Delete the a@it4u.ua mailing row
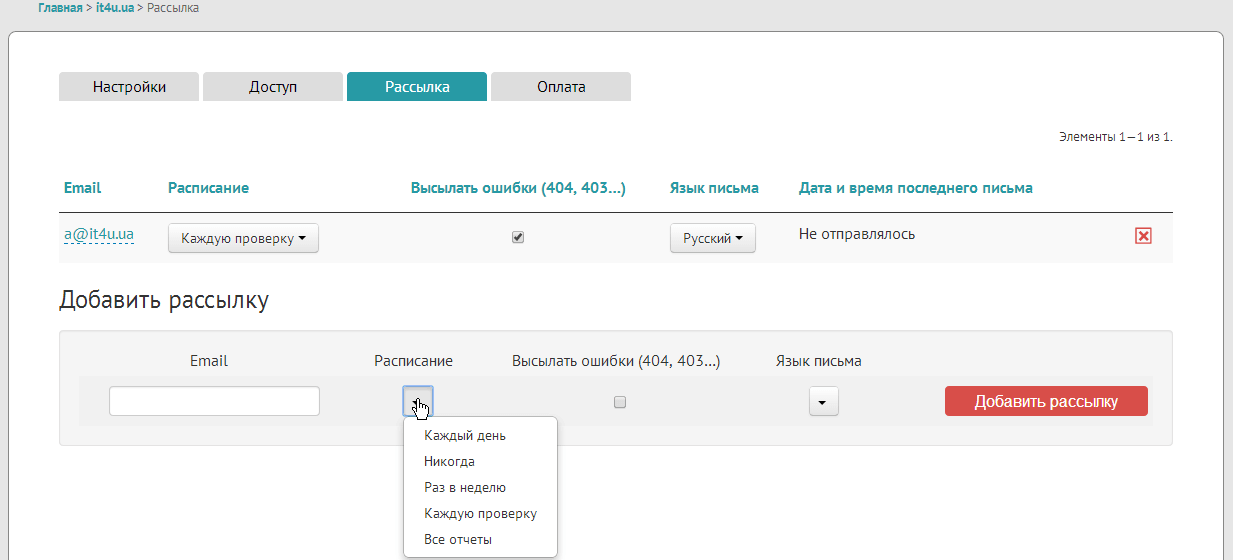The height and width of the screenshot is (560, 1233). [1143, 236]
